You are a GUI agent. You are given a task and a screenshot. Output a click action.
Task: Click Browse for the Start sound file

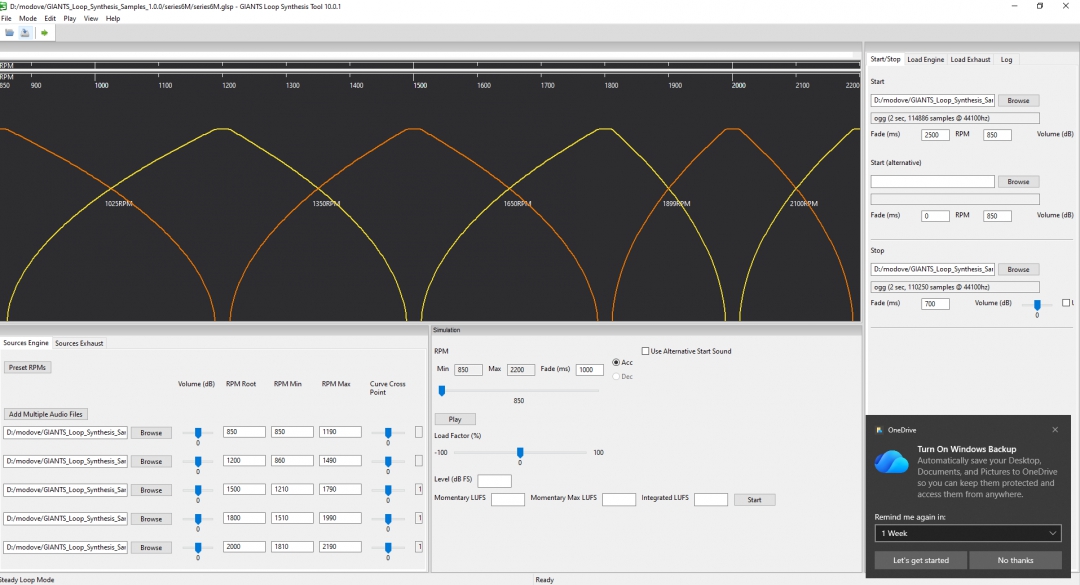click(x=1018, y=101)
